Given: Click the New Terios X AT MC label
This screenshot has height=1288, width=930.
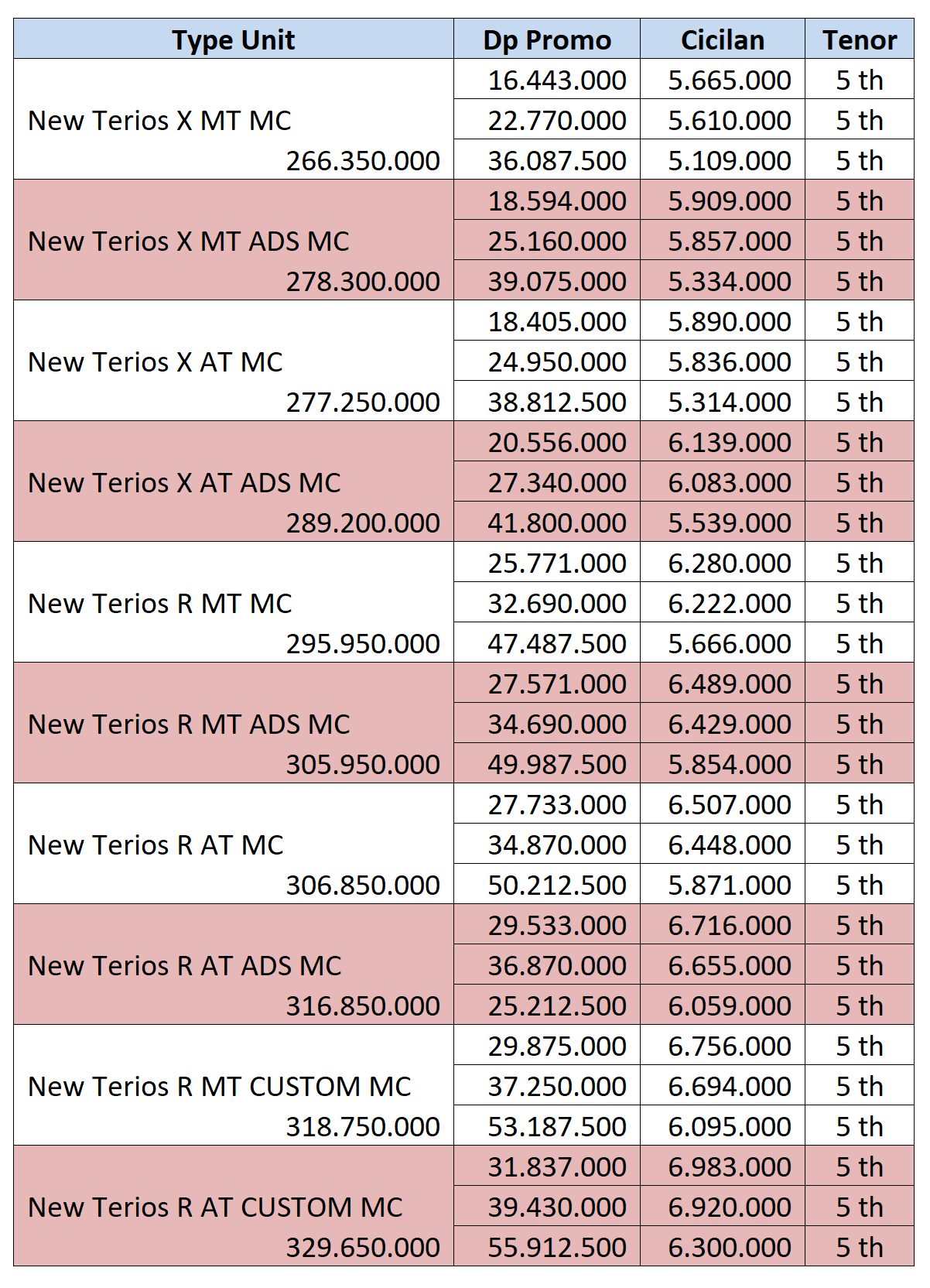Looking at the screenshot, I should tap(156, 361).
